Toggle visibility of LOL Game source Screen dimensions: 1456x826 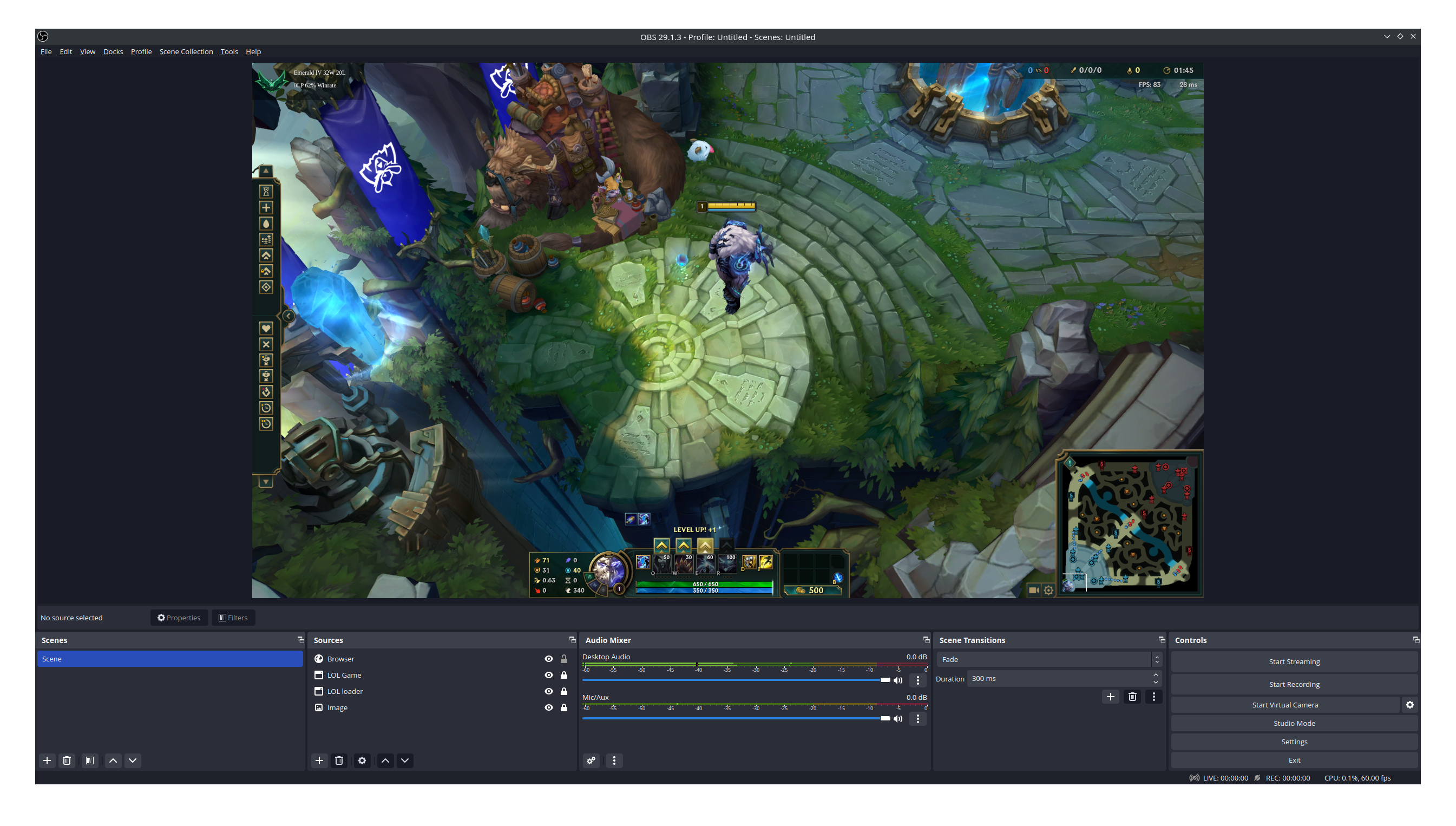tap(548, 675)
